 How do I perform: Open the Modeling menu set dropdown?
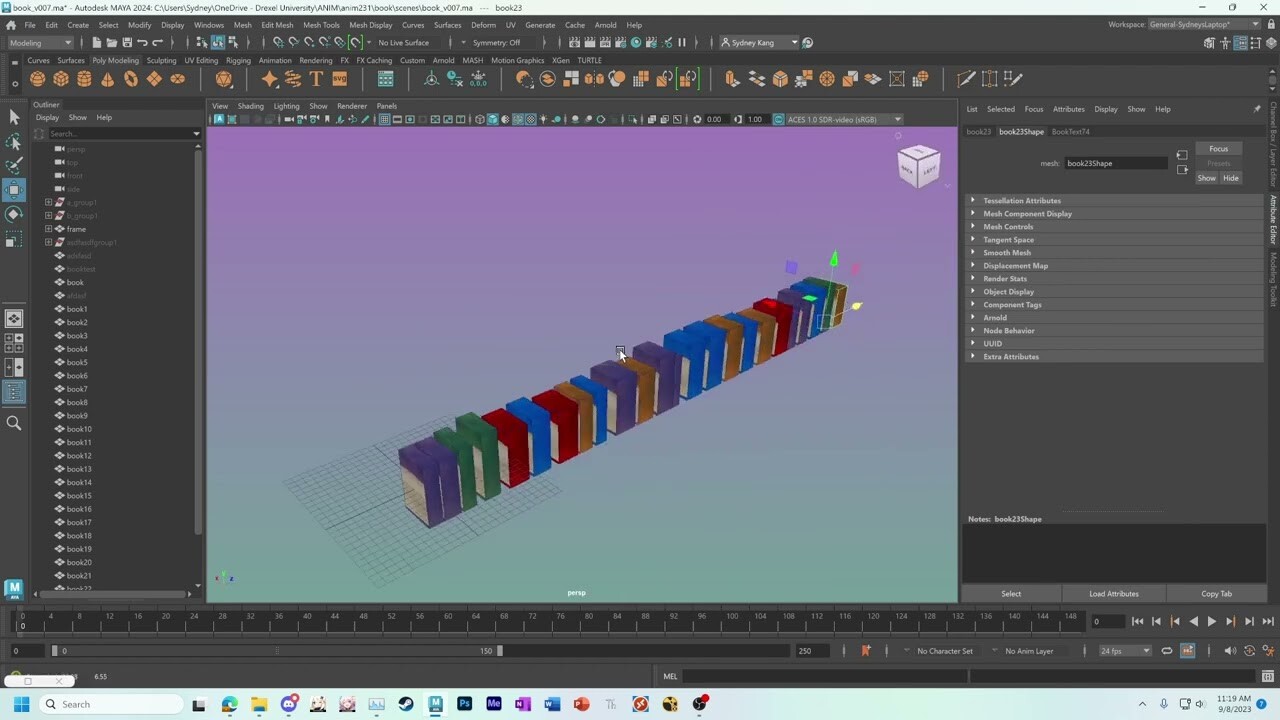pyautogui.click(x=40, y=43)
